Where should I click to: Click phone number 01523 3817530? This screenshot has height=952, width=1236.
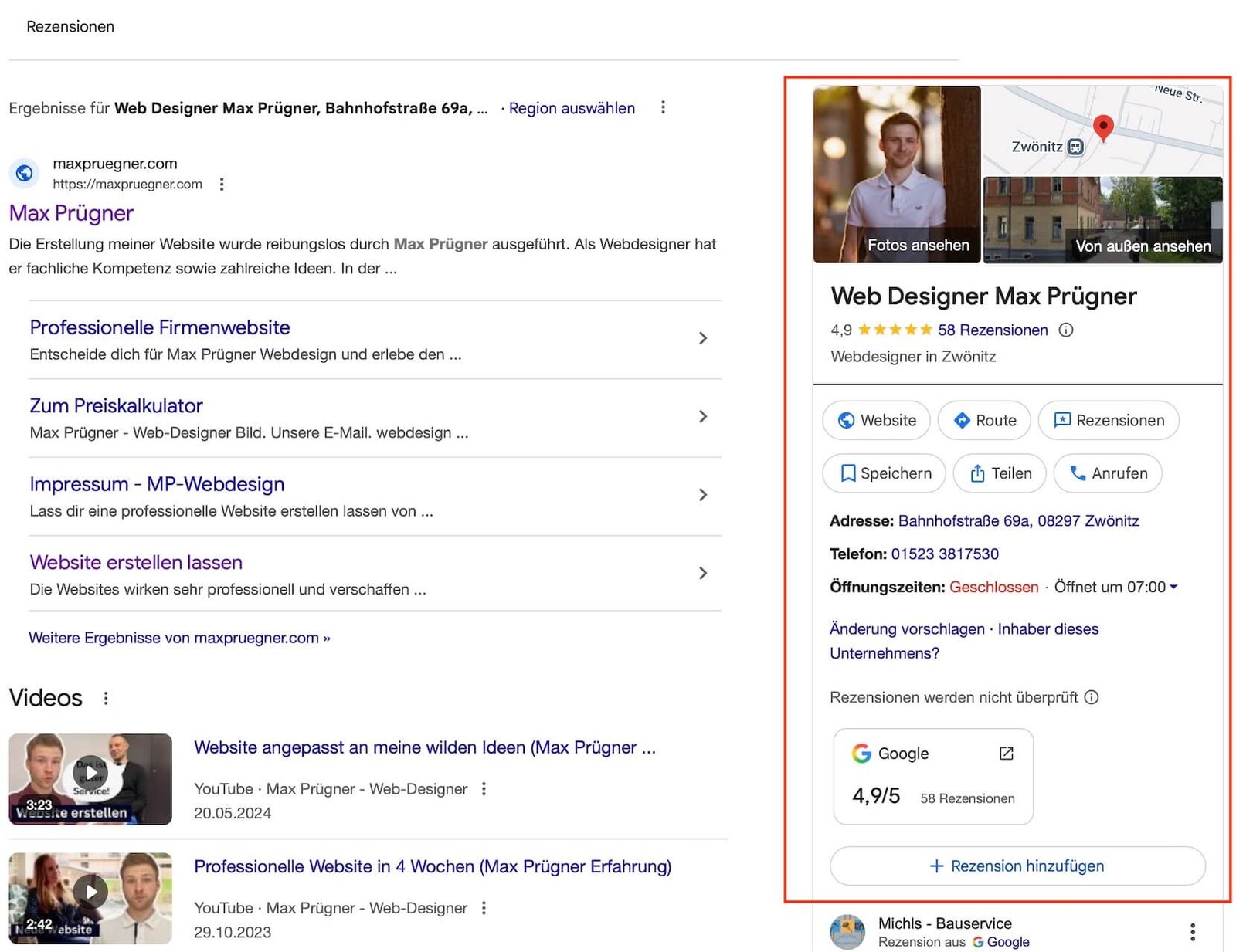945,554
